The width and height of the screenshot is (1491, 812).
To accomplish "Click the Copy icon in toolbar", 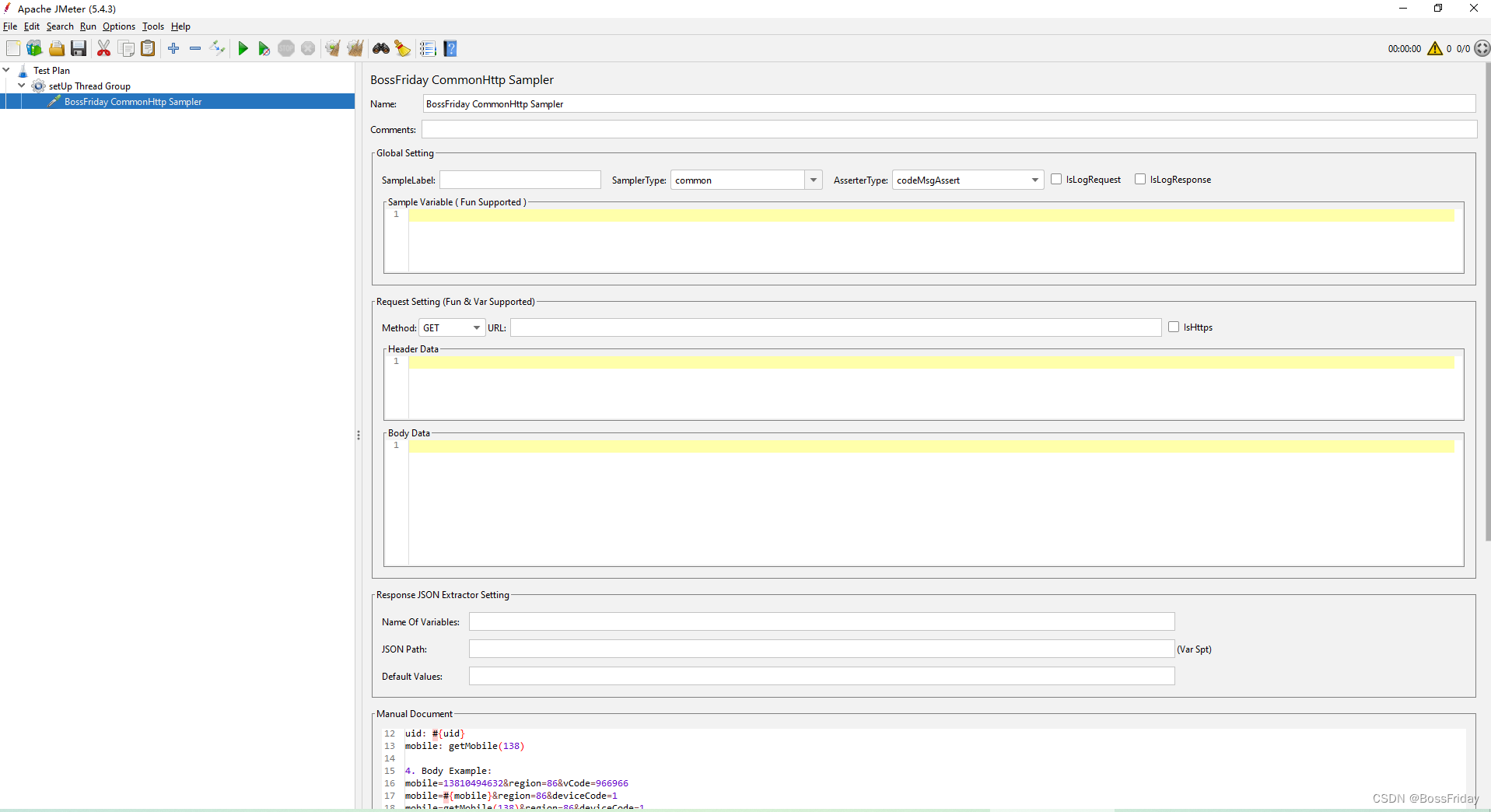I will 126,48.
